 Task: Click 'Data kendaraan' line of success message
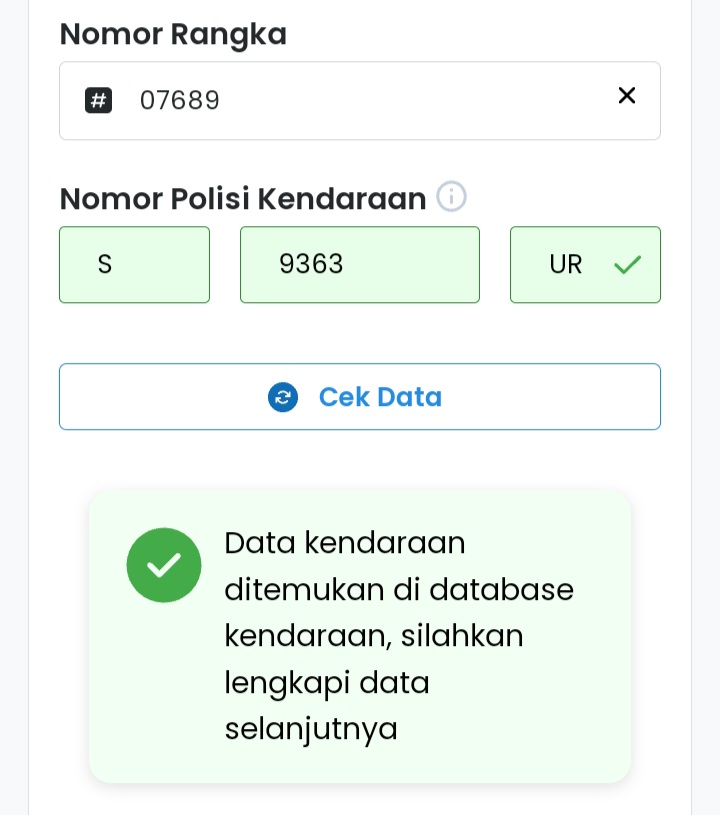pyautogui.click(x=345, y=543)
